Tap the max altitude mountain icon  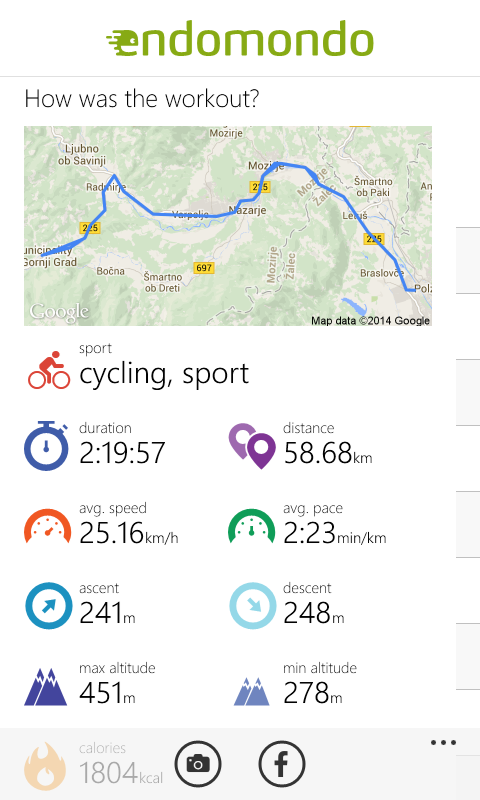(45, 687)
